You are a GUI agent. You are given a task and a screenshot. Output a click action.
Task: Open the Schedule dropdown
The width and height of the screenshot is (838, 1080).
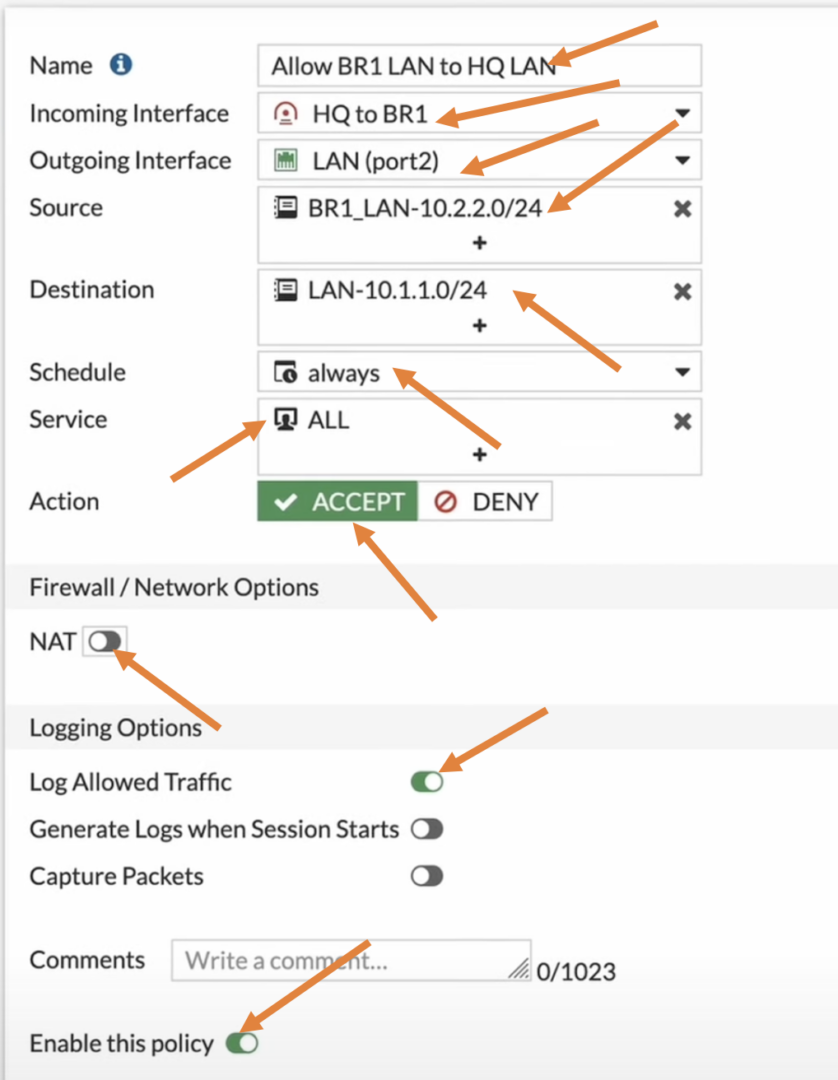683,372
